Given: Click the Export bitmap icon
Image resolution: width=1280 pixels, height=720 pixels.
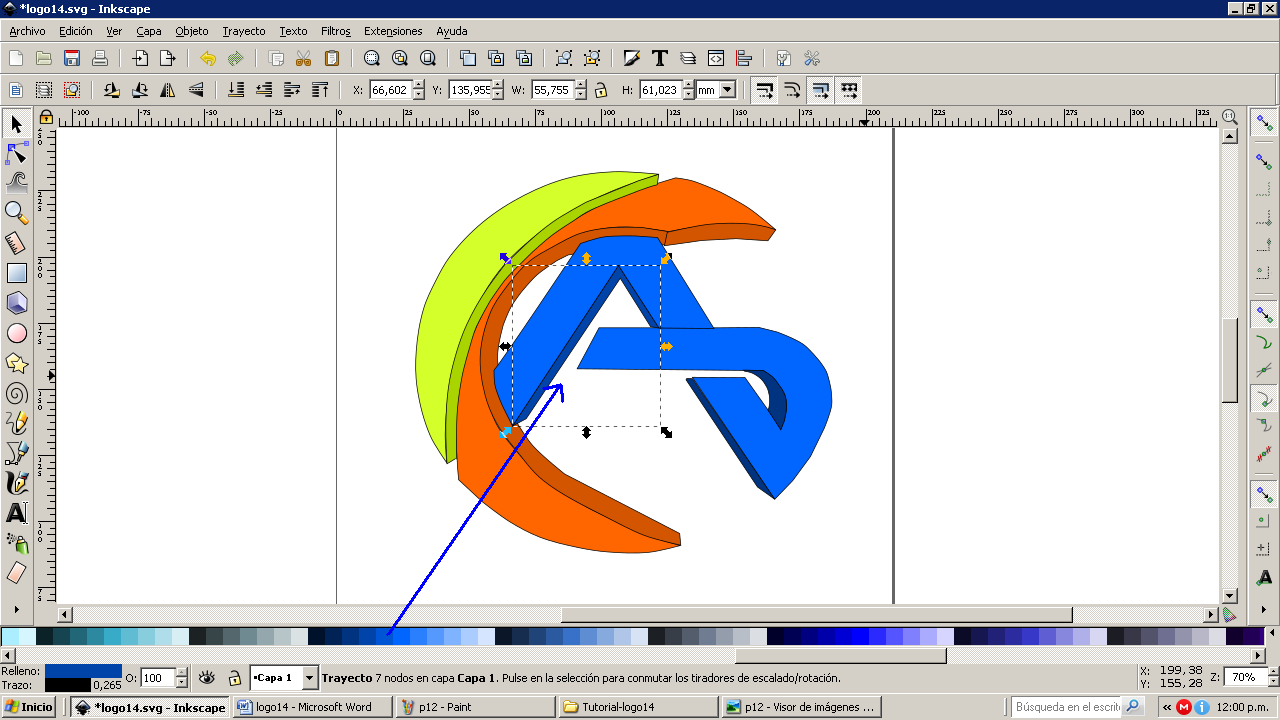Looking at the screenshot, I should point(168,58).
